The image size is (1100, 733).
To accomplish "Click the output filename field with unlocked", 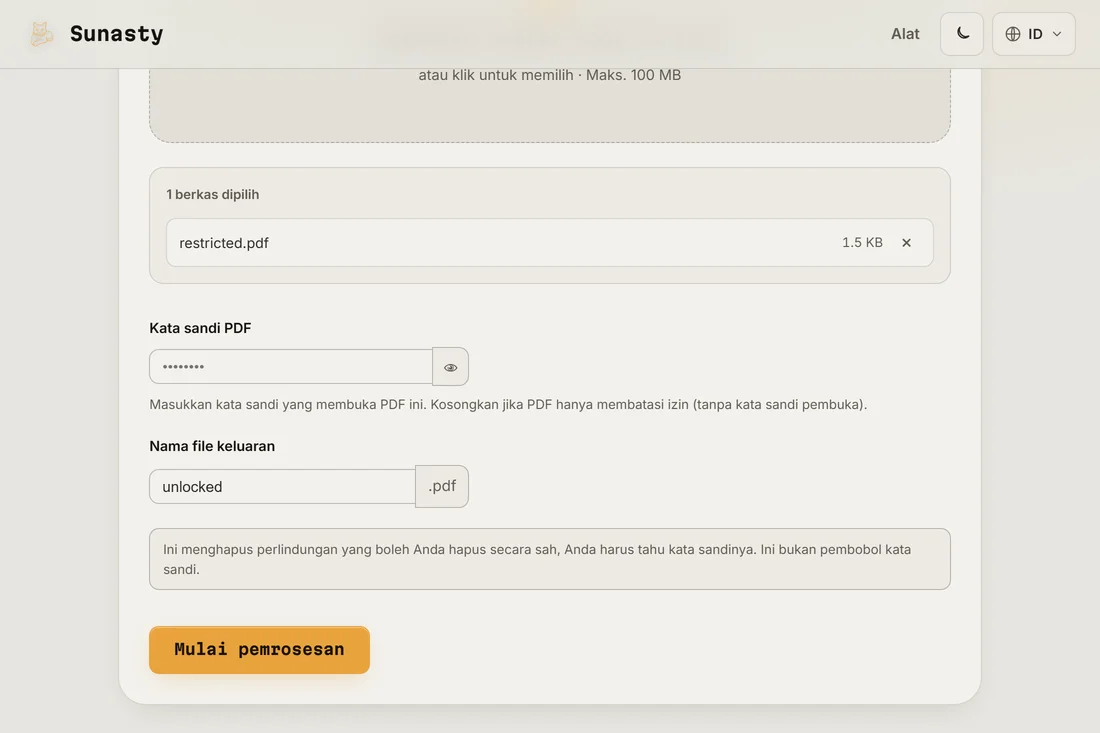I will [283, 486].
